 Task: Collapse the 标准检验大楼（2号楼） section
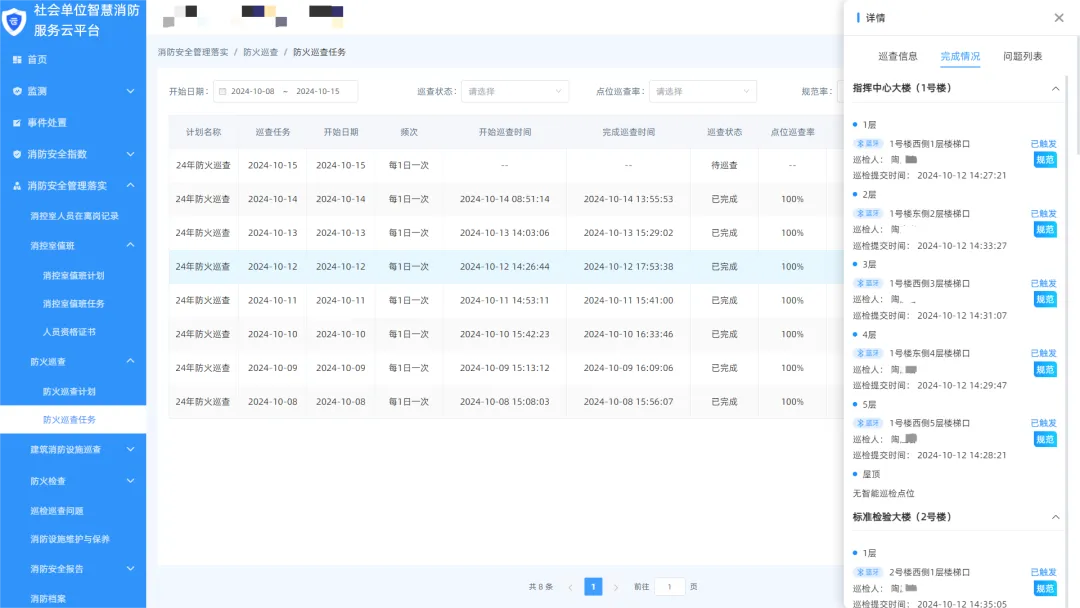coord(1055,517)
